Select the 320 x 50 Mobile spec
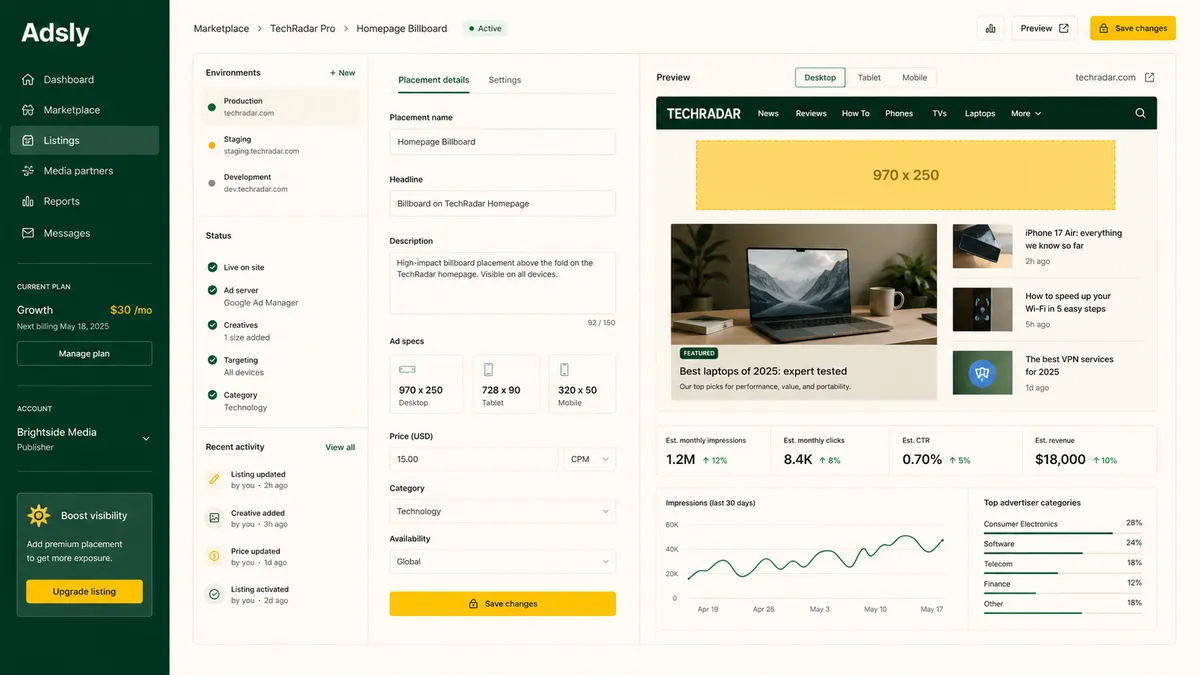 pos(582,384)
